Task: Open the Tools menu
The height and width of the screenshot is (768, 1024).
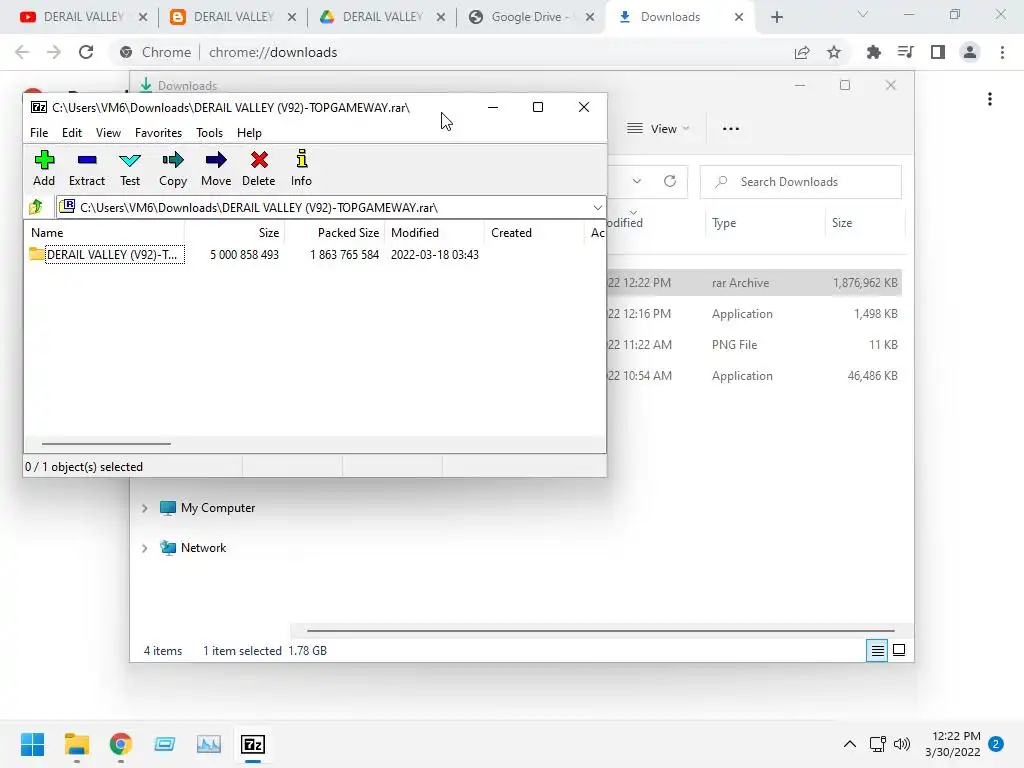Action: coord(210,133)
